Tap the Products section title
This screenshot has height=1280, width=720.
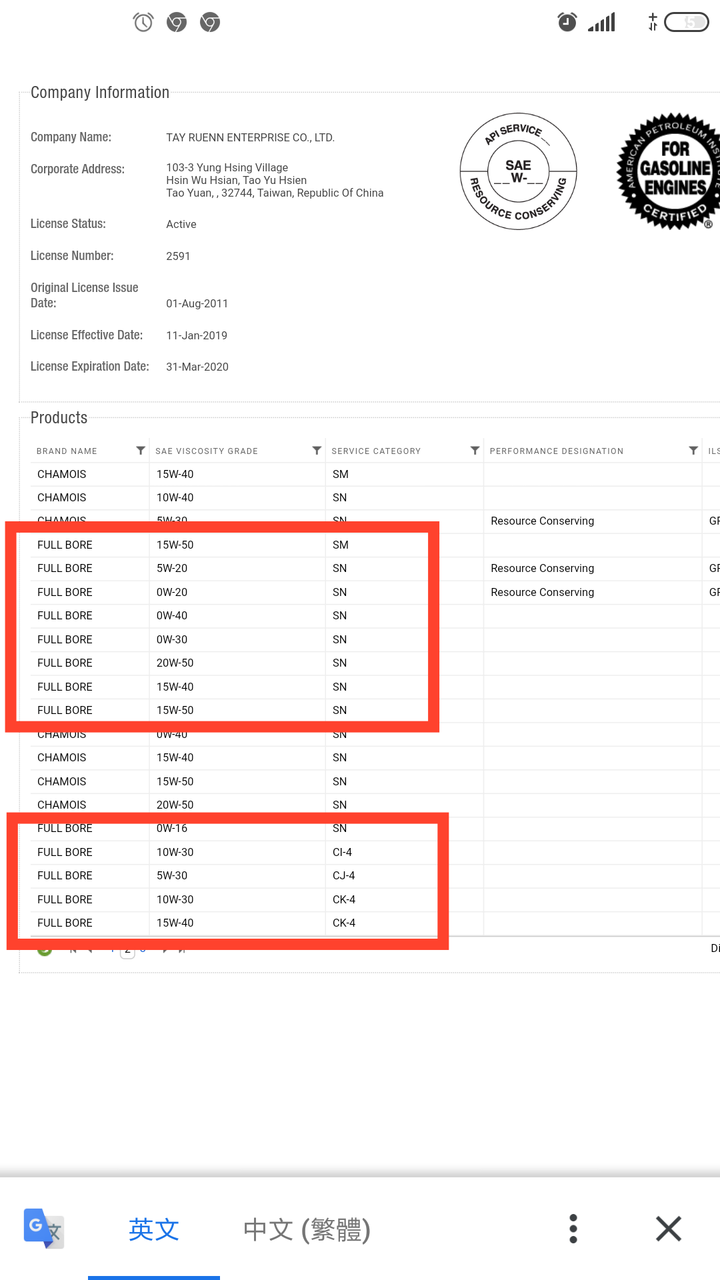pos(59,418)
